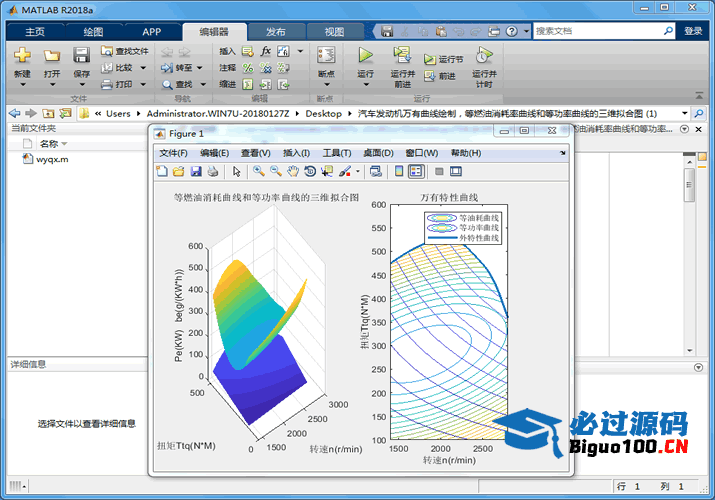Click the comment percent (%) icon

[248, 68]
